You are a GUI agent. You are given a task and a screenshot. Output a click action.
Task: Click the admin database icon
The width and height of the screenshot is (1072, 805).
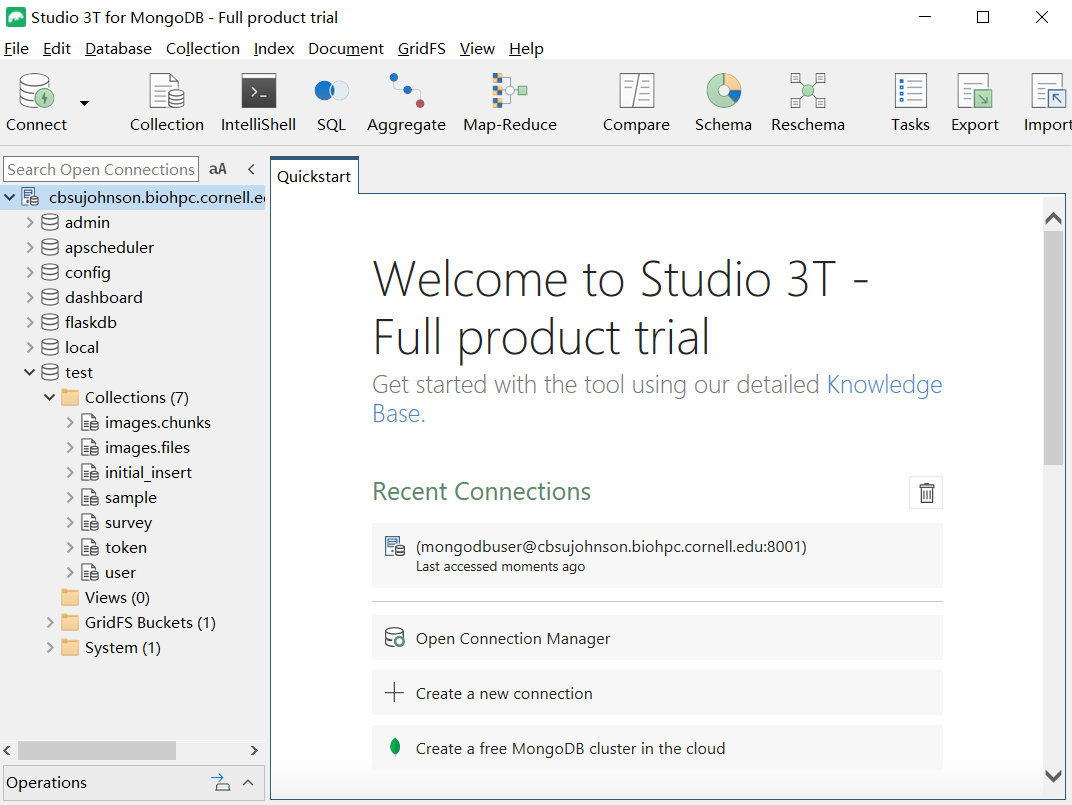(x=50, y=222)
